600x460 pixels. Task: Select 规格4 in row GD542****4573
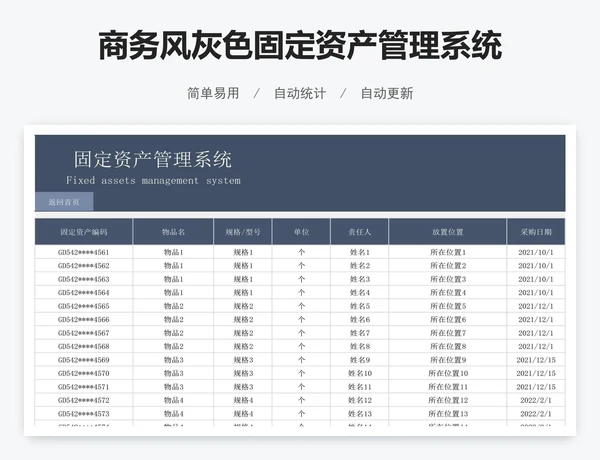point(243,414)
